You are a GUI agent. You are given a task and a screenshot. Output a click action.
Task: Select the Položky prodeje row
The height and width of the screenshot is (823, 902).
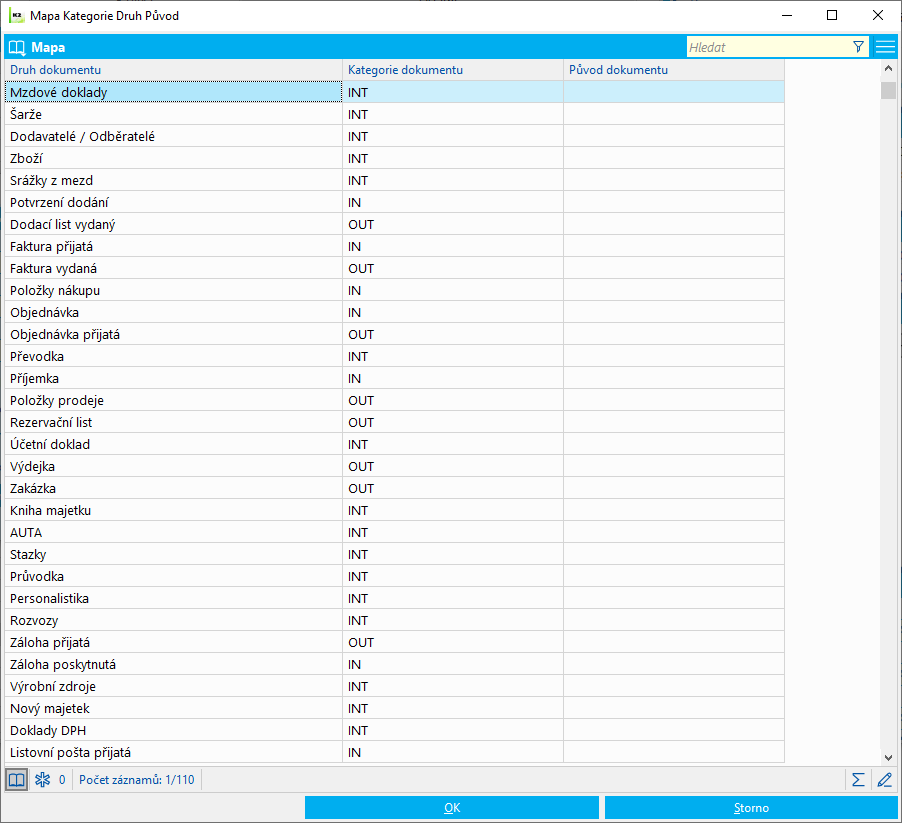coord(395,400)
